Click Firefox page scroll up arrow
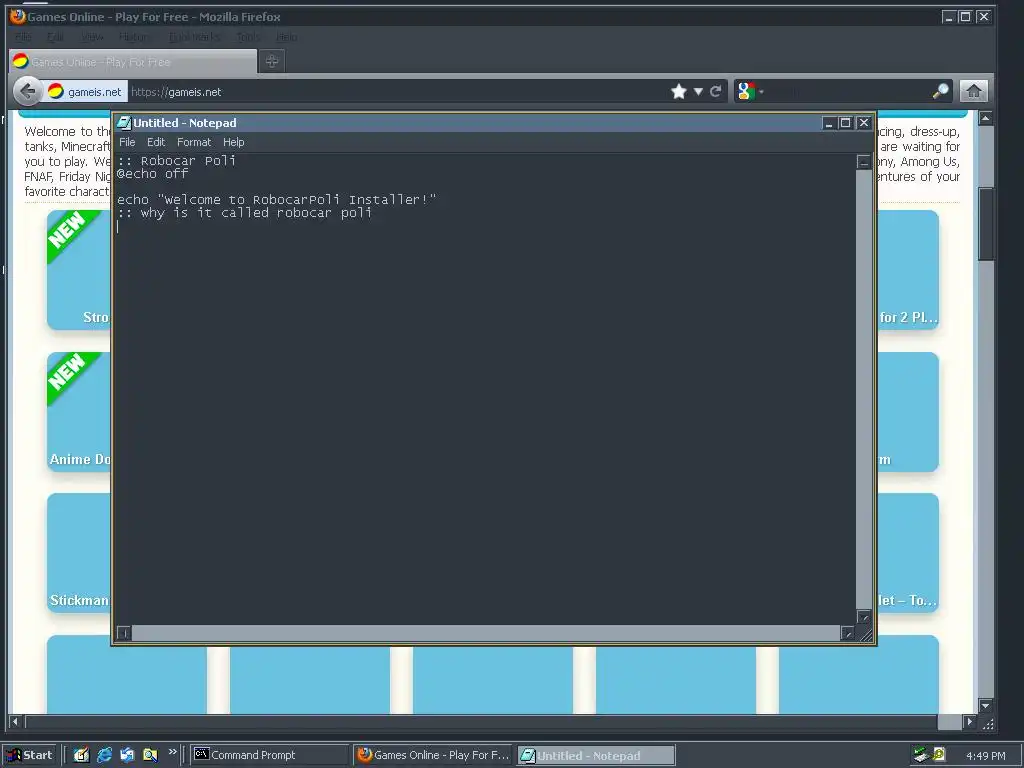 point(985,118)
